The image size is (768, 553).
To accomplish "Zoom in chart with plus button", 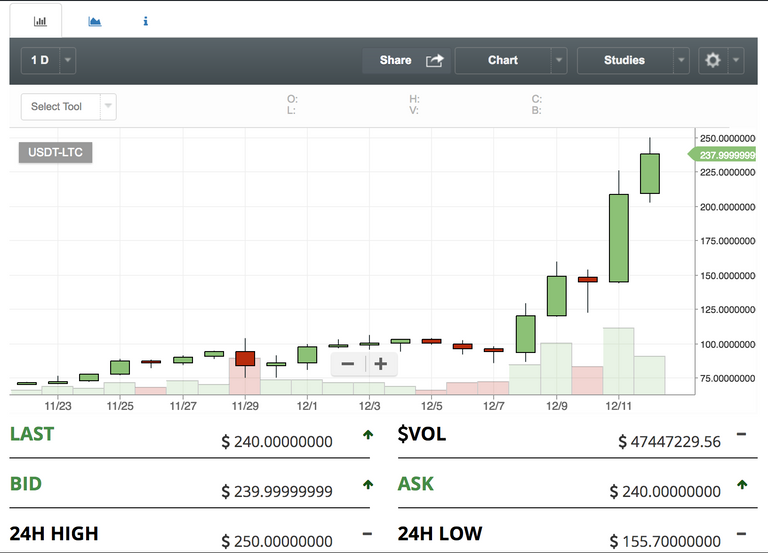I will tap(381, 364).
